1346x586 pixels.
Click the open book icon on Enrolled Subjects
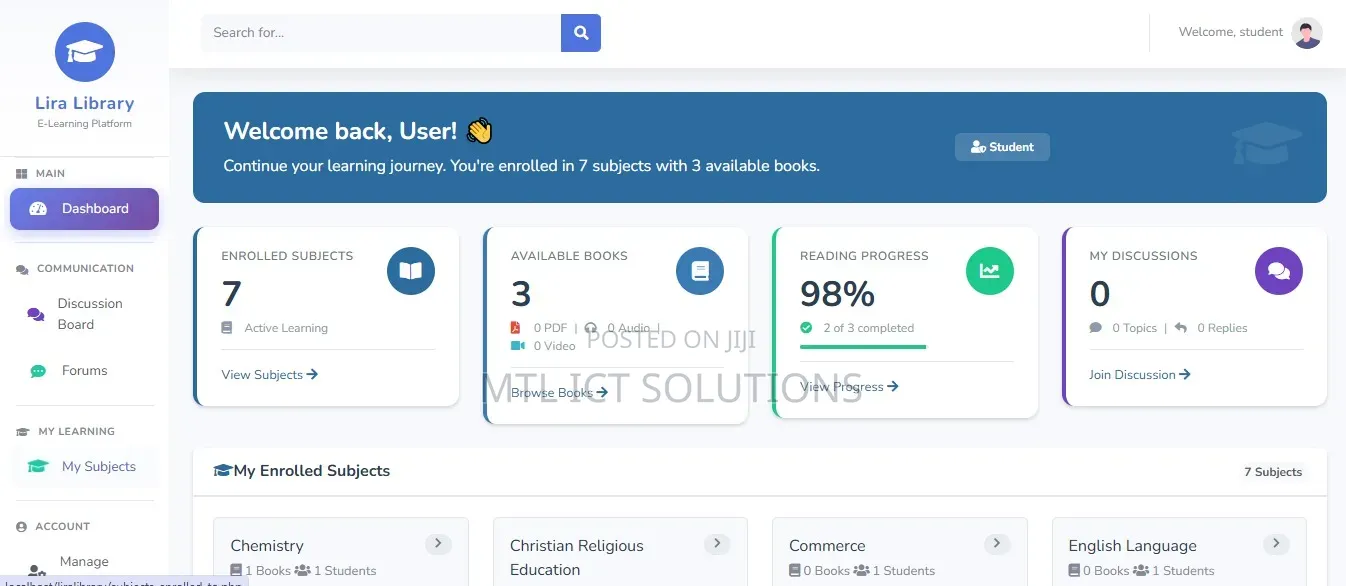click(x=411, y=271)
